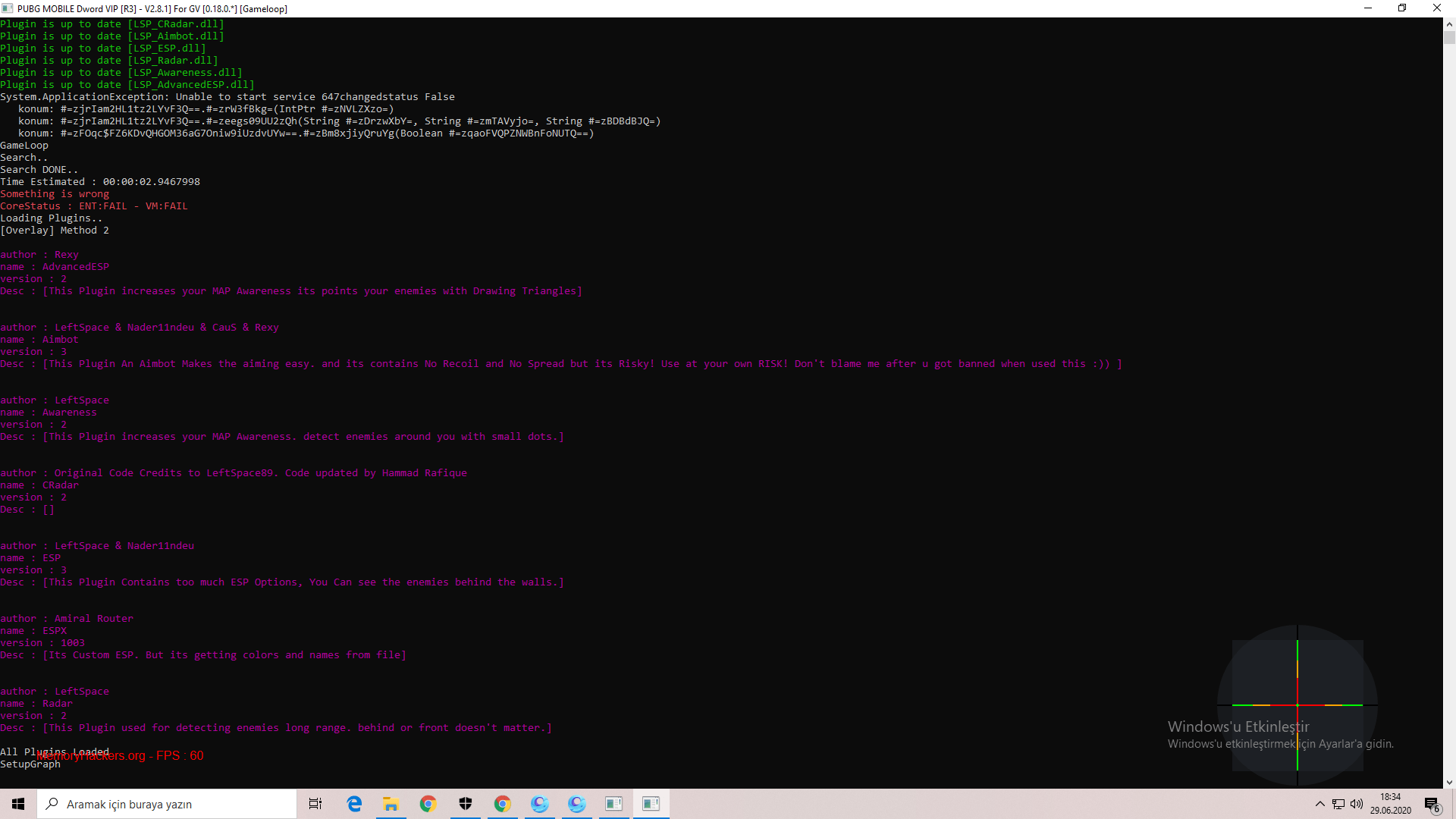Screen dimensions: 1456x819
Task: Click the 'author : Amiral Router' line
Action: click(67, 619)
